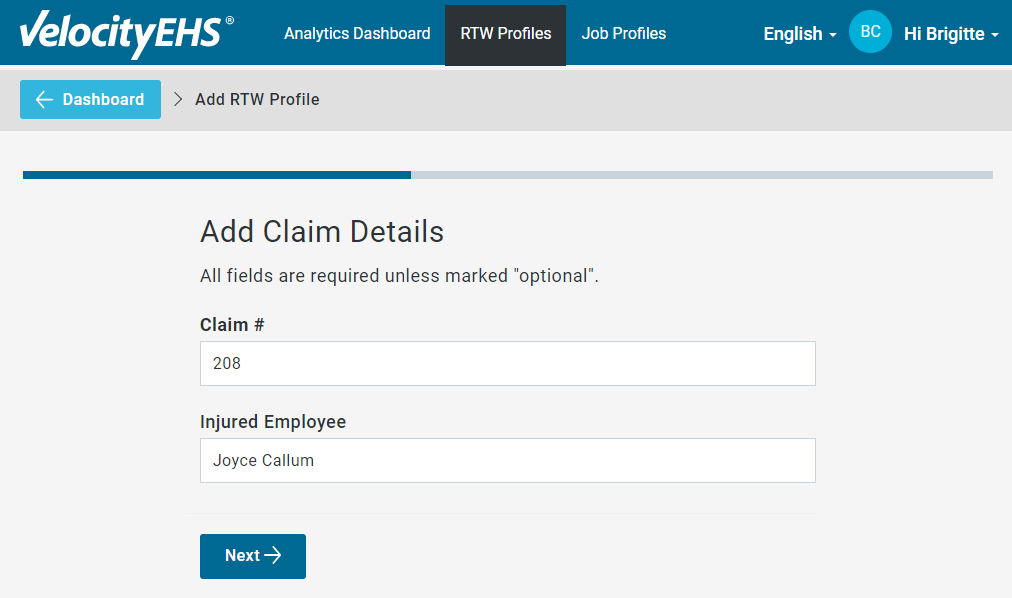Click the Add RTW Profile breadcrumb text
The image size is (1012, 598).
pos(257,99)
